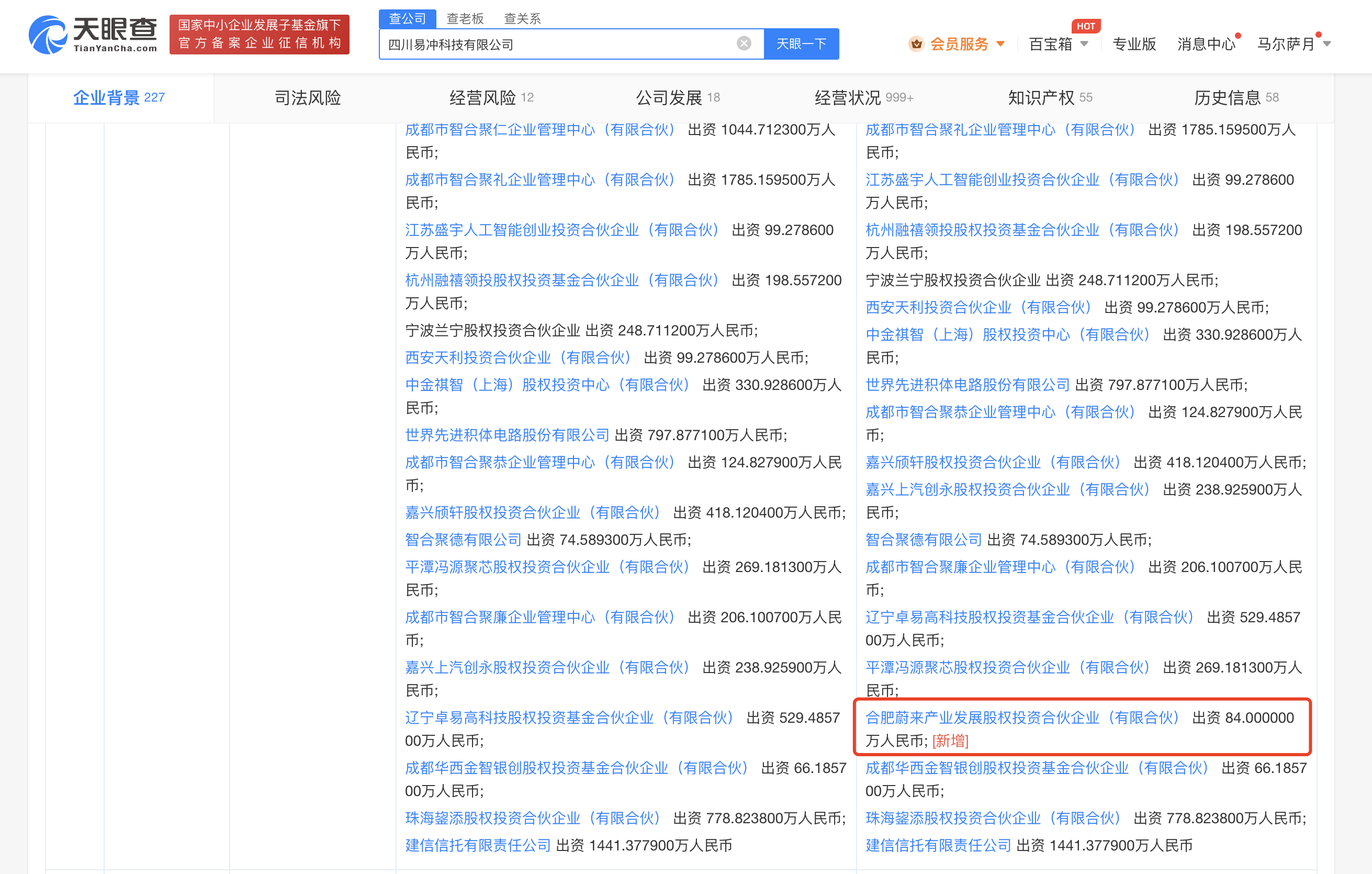Open 成都市智合聚廉企业管理中心 link in right column
1372x874 pixels.
1000,567
